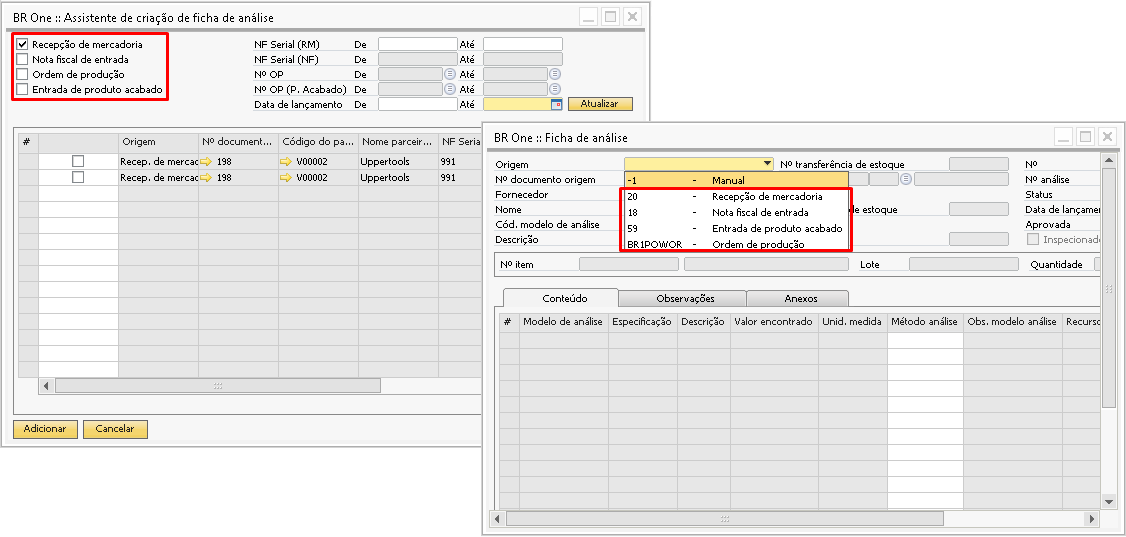Enable Nota fiscal de entrada checkbox
This screenshot has width=1126, height=537.
(22, 60)
